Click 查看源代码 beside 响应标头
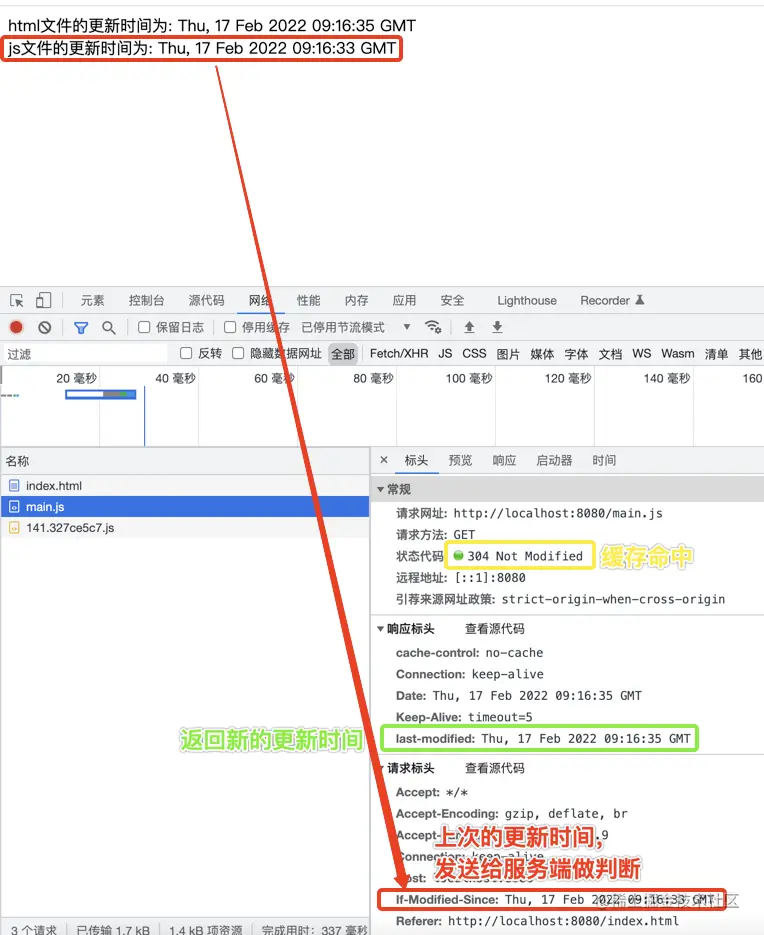The width and height of the screenshot is (764, 935). pos(494,629)
